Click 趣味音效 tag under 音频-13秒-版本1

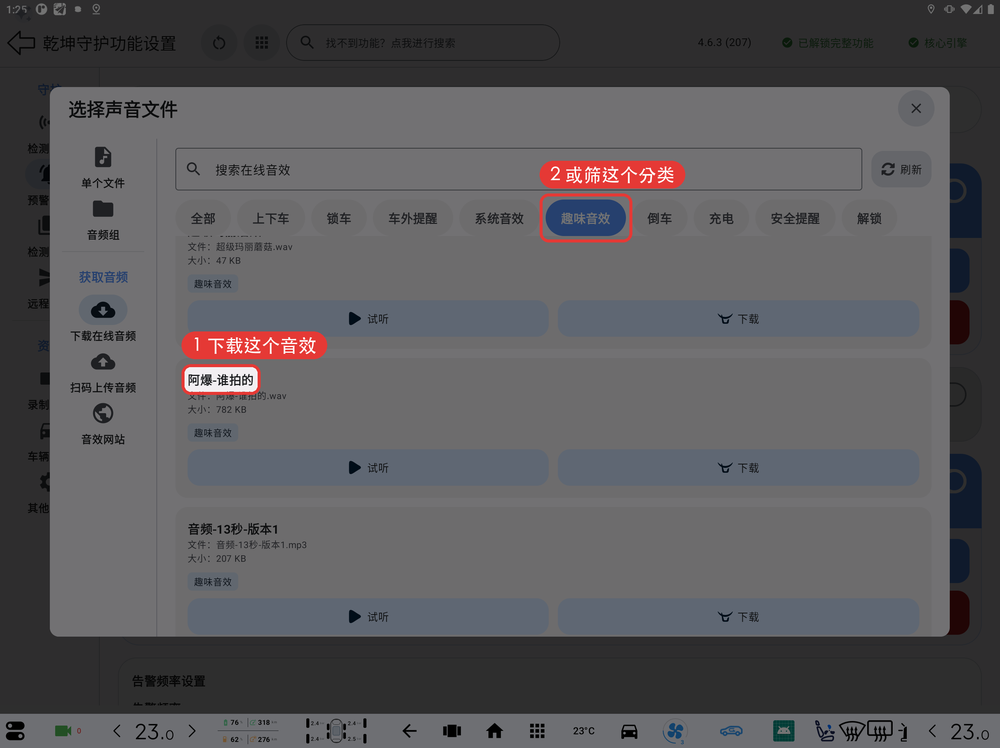213,582
